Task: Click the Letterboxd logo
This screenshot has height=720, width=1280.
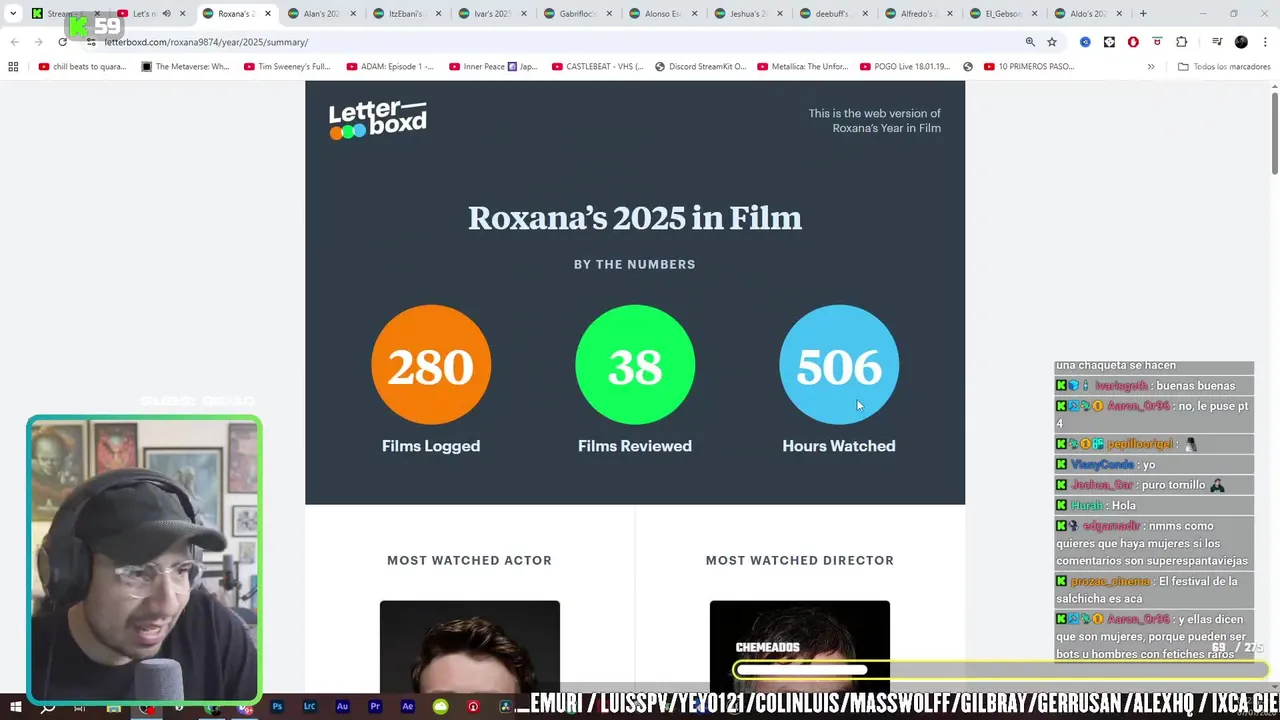Action: coord(378,120)
